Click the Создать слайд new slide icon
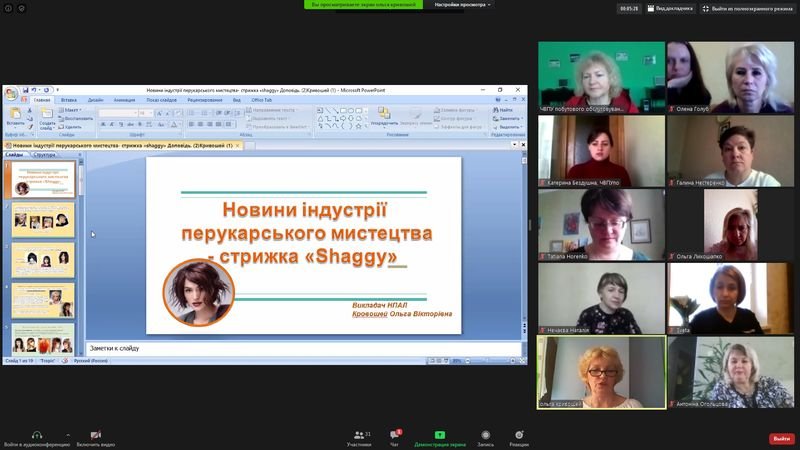Viewport: 800px width, 450px height. click(x=47, y=115)
